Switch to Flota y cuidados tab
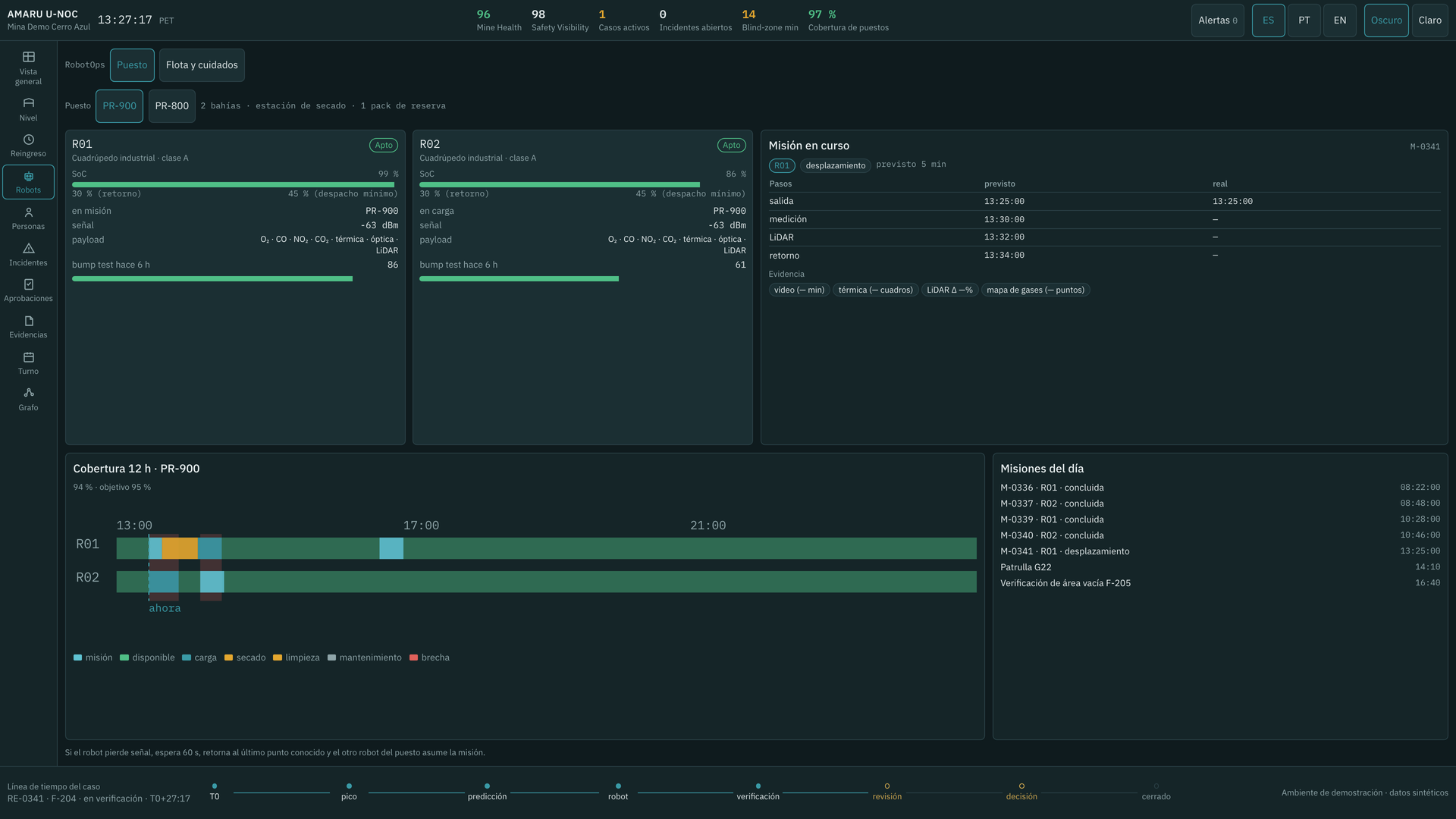The image size is (1456, 819). point(202,65)
